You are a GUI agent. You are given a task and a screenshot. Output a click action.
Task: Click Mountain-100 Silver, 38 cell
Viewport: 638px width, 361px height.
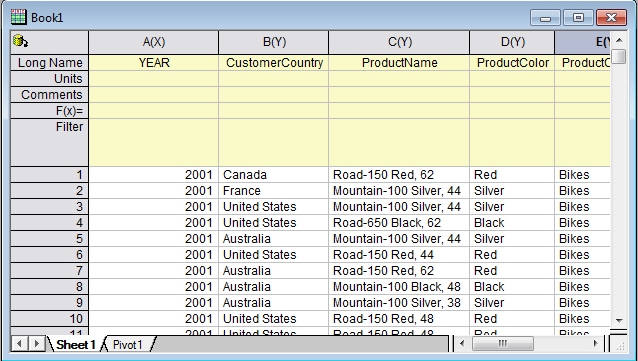tap(399, 303)
